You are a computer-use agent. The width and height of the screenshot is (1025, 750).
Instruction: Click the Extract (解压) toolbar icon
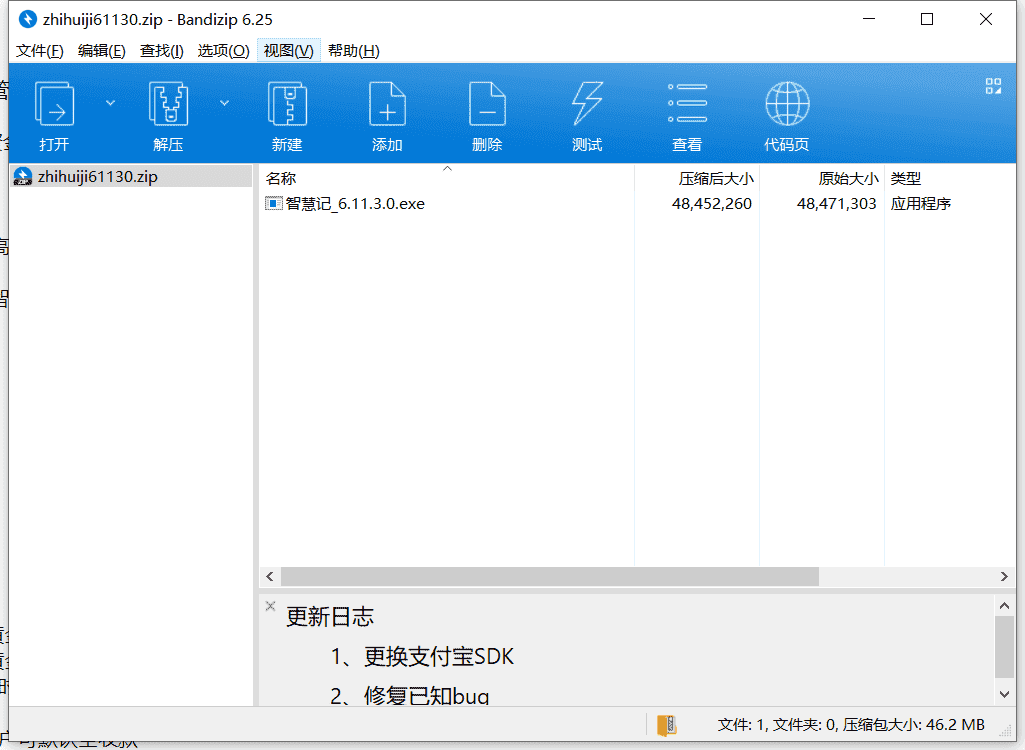pos(169,103)
